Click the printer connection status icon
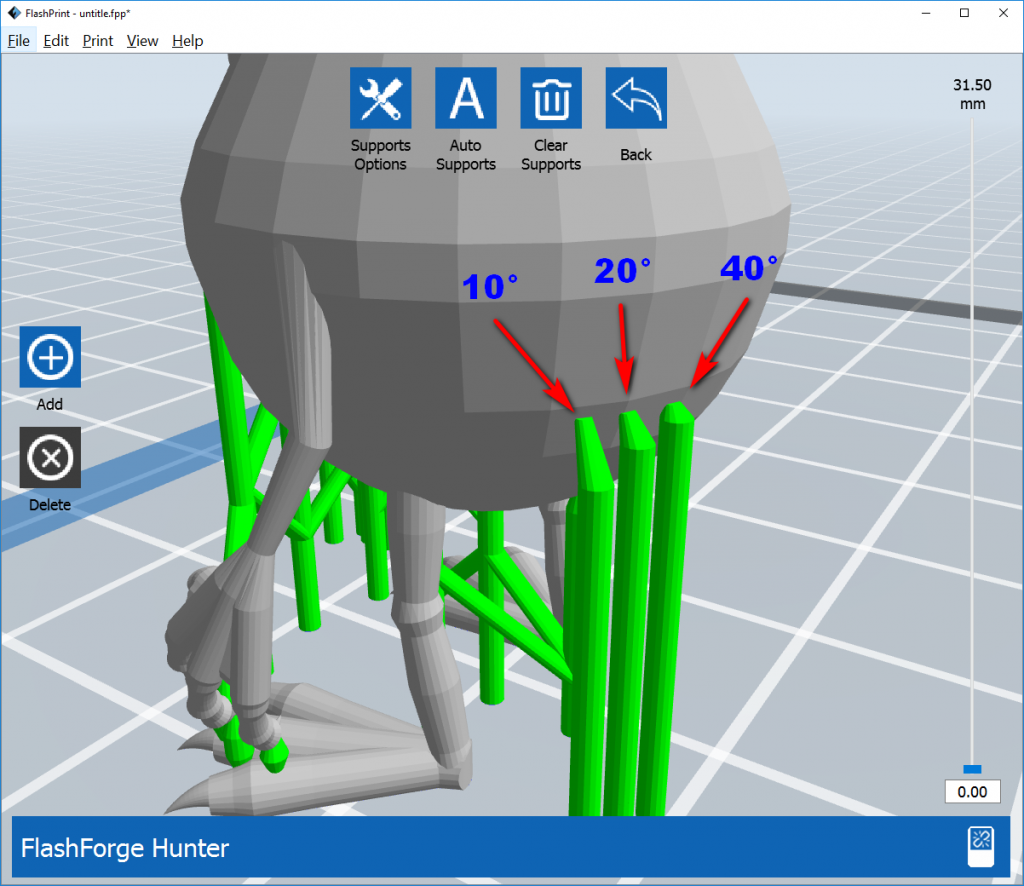1024x886 pixels. pyautogui.click(x=980, y=847)
